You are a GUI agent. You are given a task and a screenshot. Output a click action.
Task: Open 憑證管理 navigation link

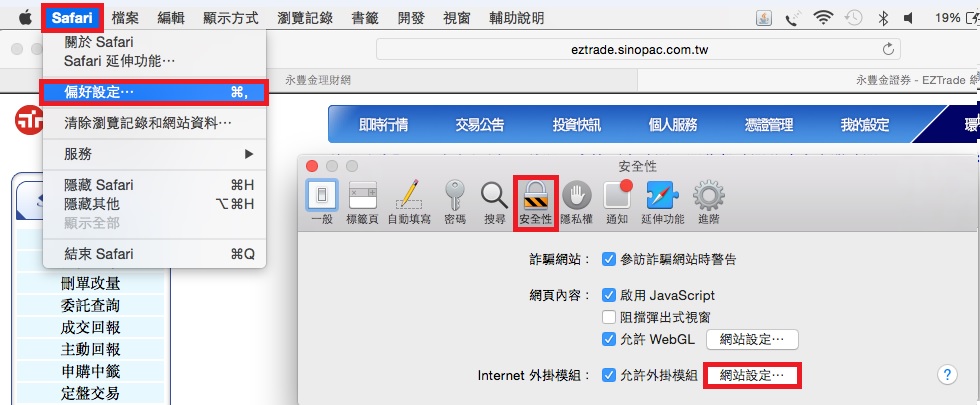pyautogui.click(x=769, y=125)
